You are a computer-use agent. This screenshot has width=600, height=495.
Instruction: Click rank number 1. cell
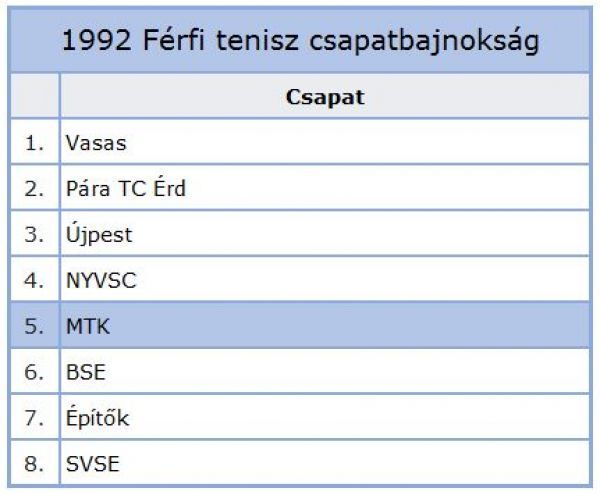(x=35, y=142)
